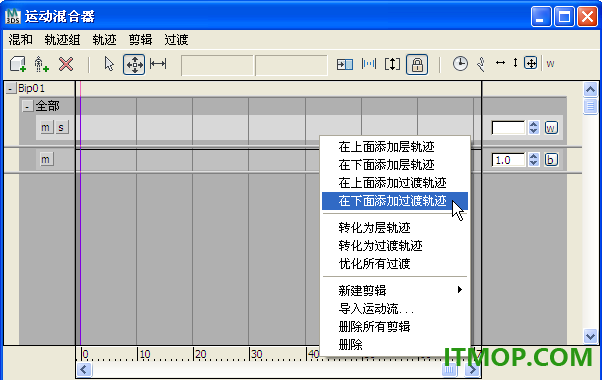Toggle m button on lower track row
602x380 pixels.
45,159
